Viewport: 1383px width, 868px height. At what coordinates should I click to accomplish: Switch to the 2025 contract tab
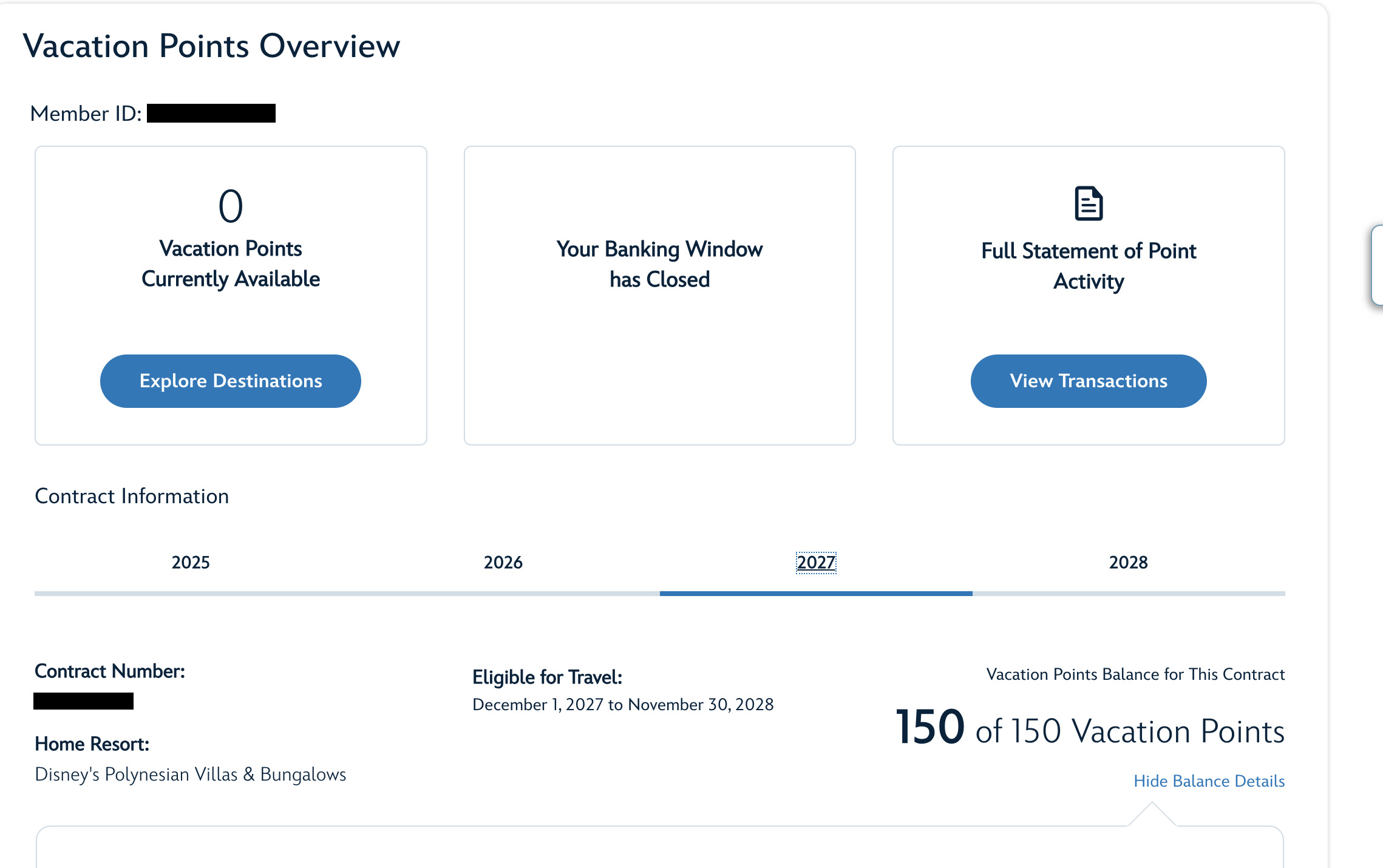(191, 563)
